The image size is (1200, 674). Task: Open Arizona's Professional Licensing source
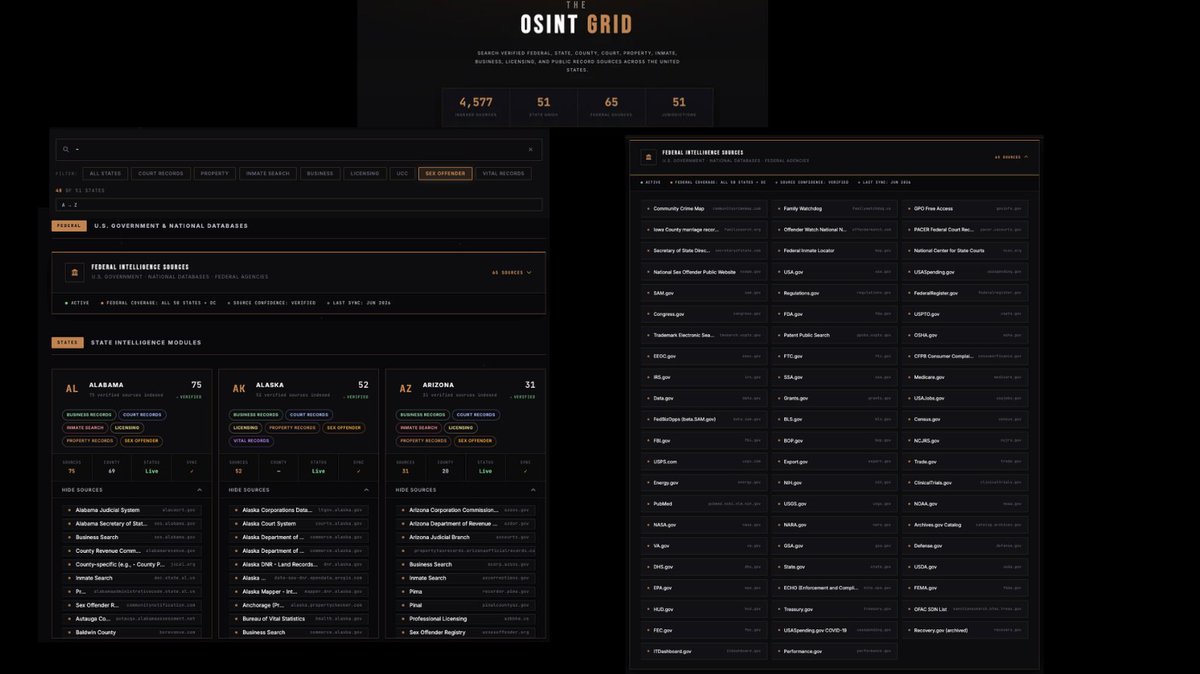(466, 619)
